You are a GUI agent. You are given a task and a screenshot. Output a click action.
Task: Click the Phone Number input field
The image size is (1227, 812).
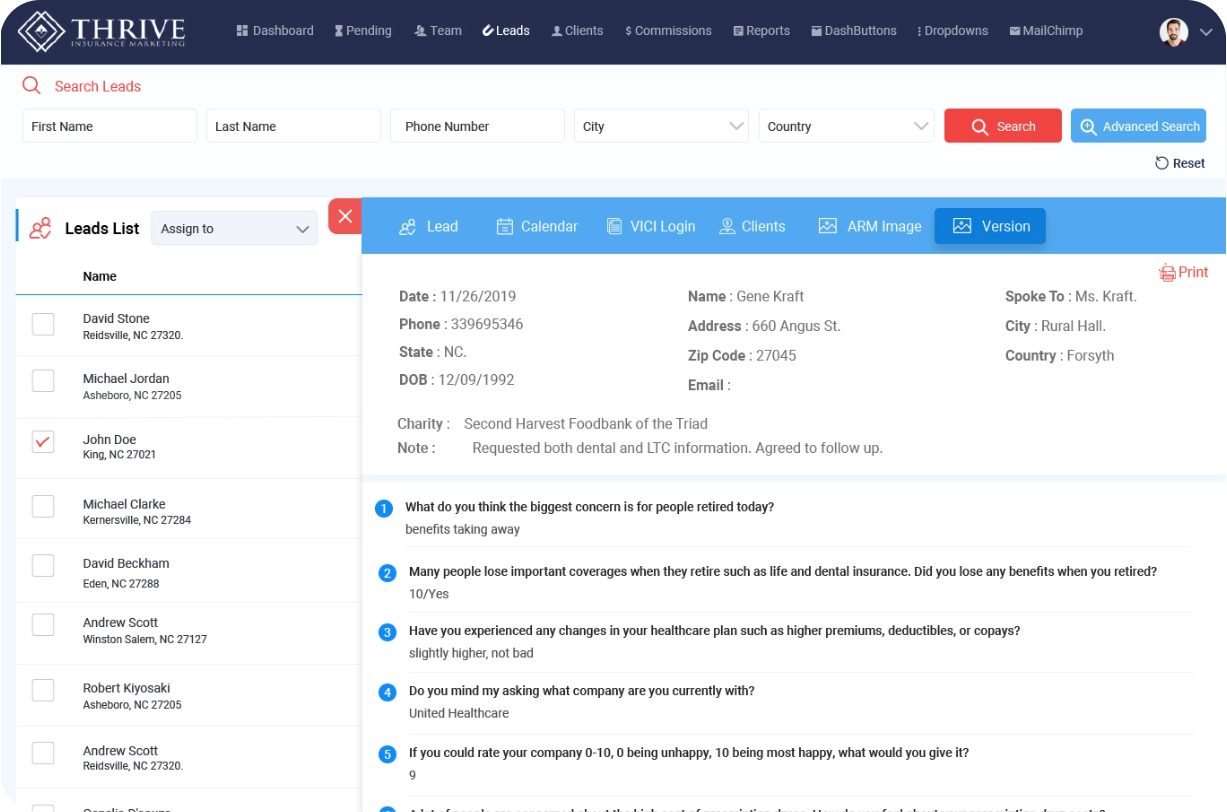478,126
